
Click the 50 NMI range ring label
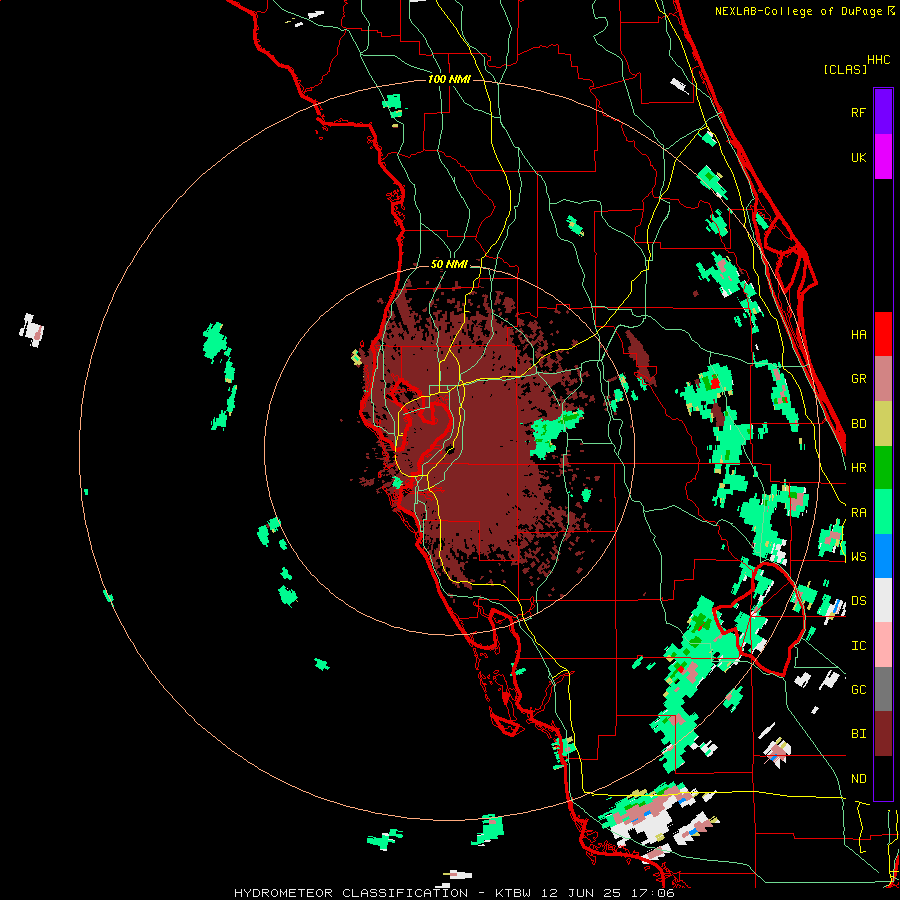coord(449,264)
